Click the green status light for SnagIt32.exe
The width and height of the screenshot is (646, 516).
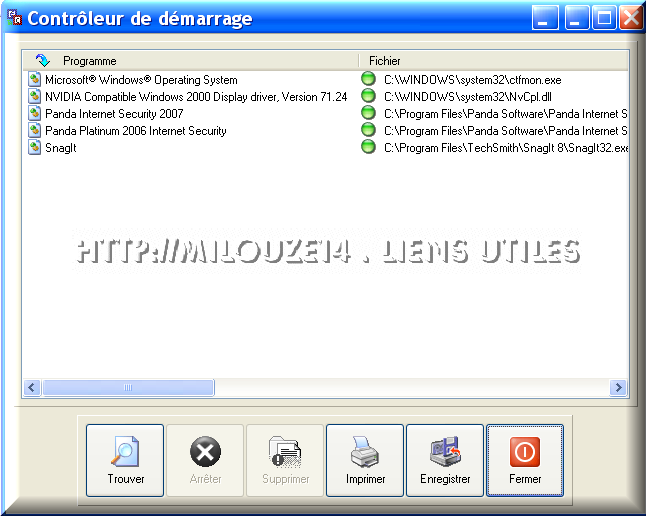(x=368, y=147)
